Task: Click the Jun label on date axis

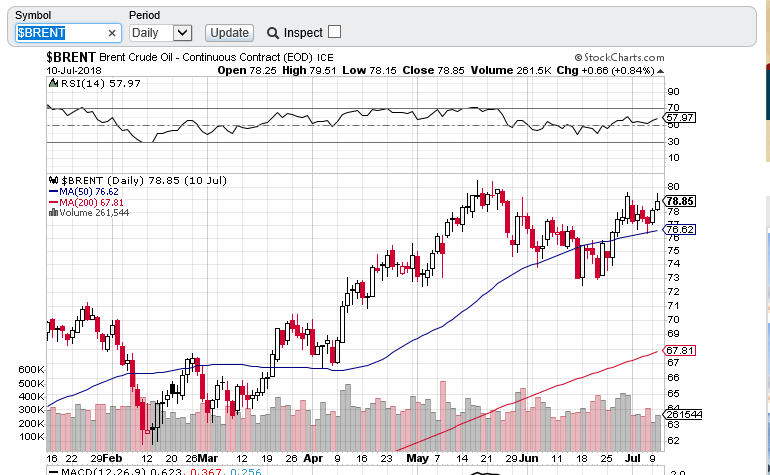Action: [x=528, y=458]
